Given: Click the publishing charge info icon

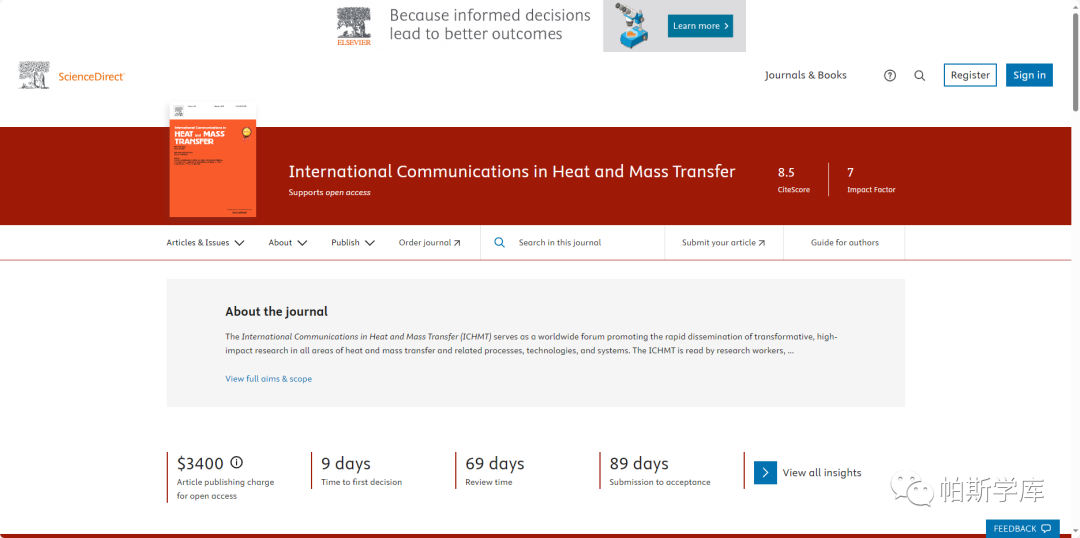Looking at the screenshot, I should coord(236,462).
